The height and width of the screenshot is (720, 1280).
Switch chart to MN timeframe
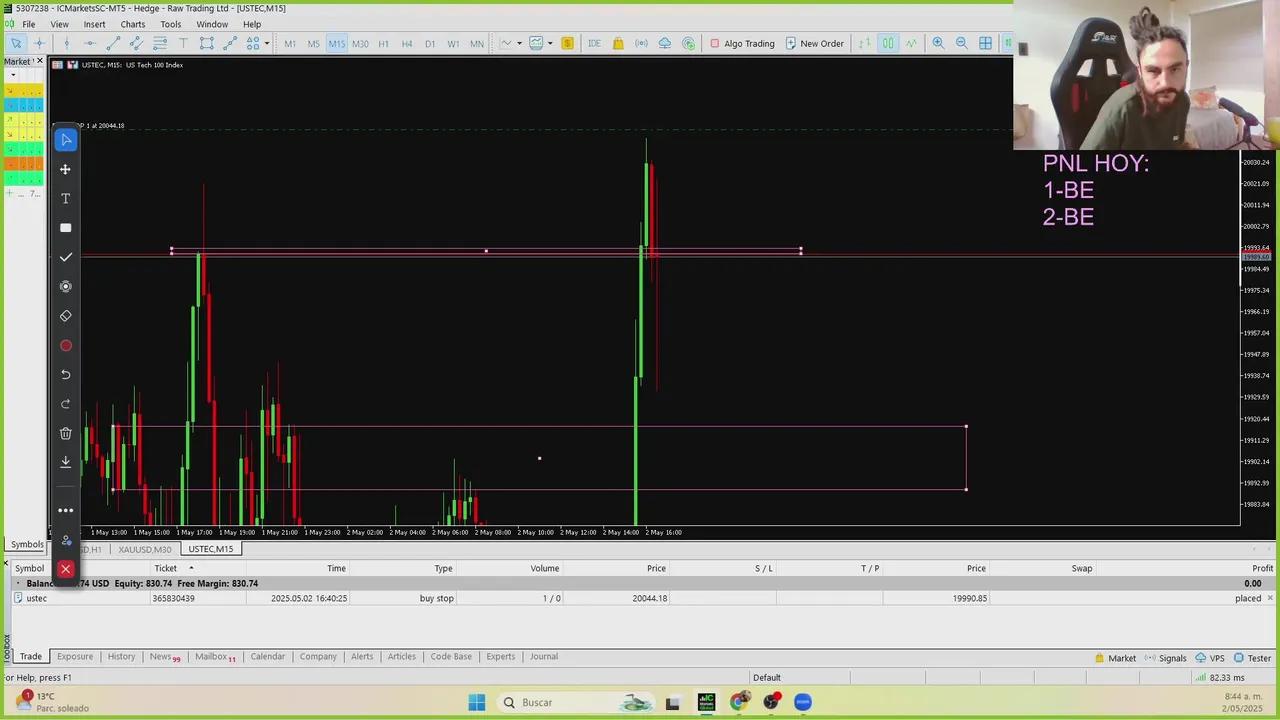tap(477, 43)
